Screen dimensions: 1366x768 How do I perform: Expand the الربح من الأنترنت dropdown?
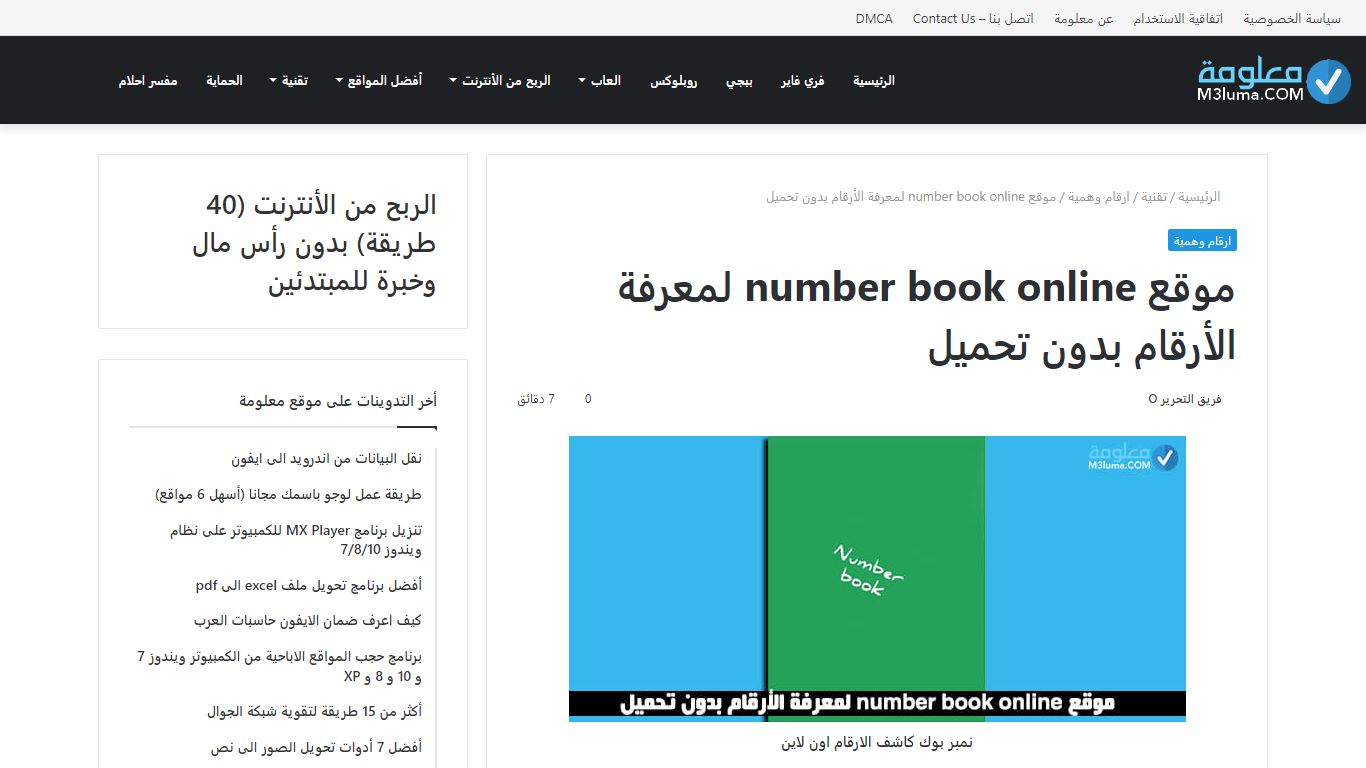(x=500, y=81)
